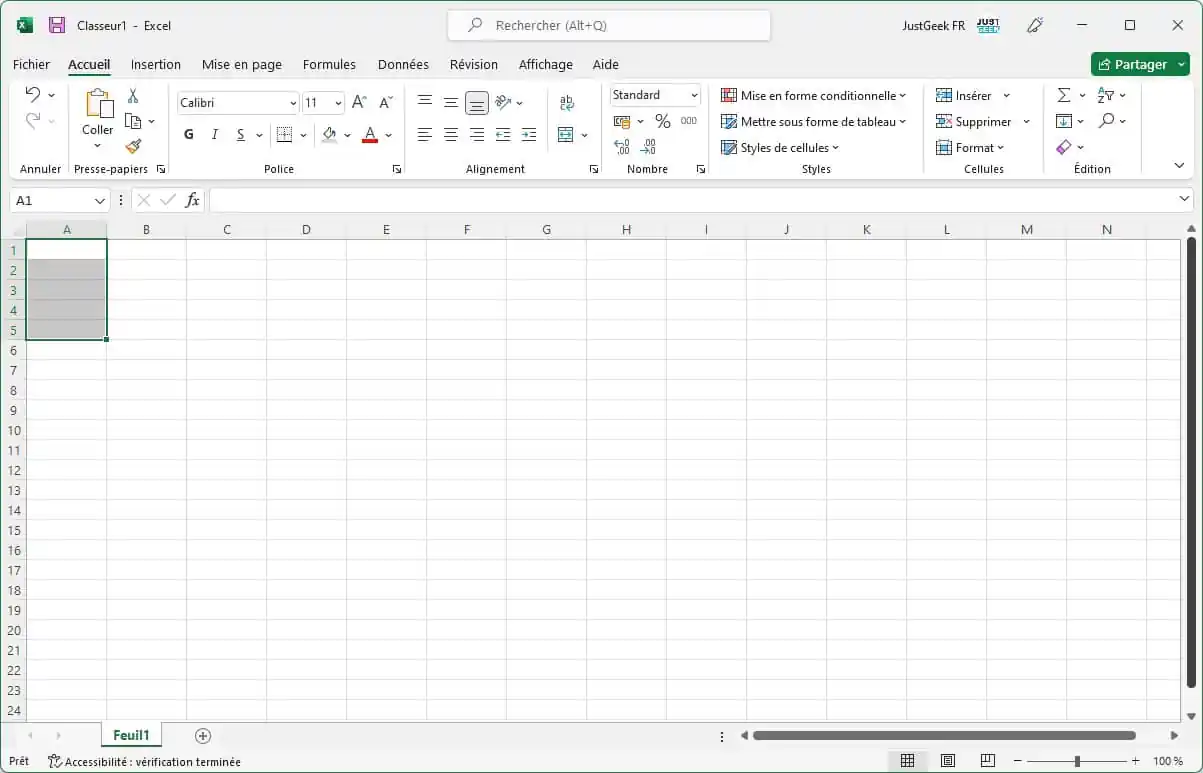Screen dimensions: 1203x773
Task: Decrease the font size
Action: (x=386, y=102)
